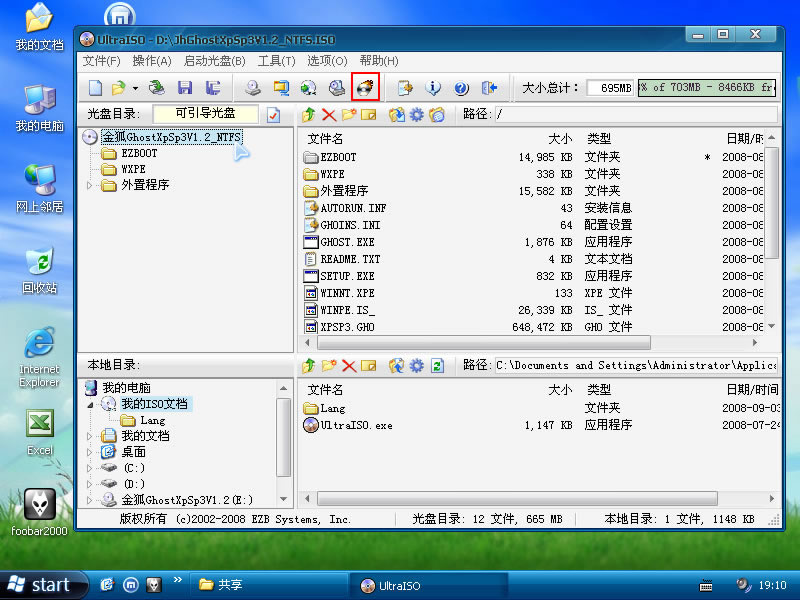This screenshot has width=800, height=600.
Task: Open the 工具(T) menu
Action: click(277, 61)
